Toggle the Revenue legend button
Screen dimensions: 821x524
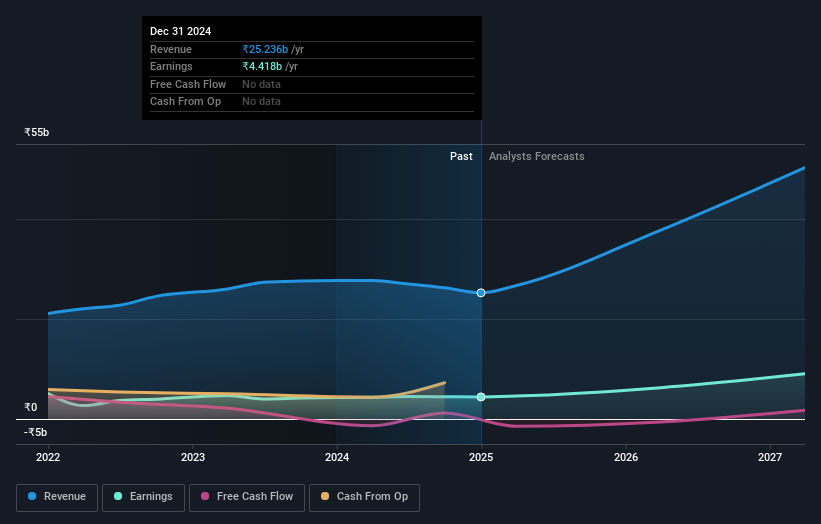57,497
